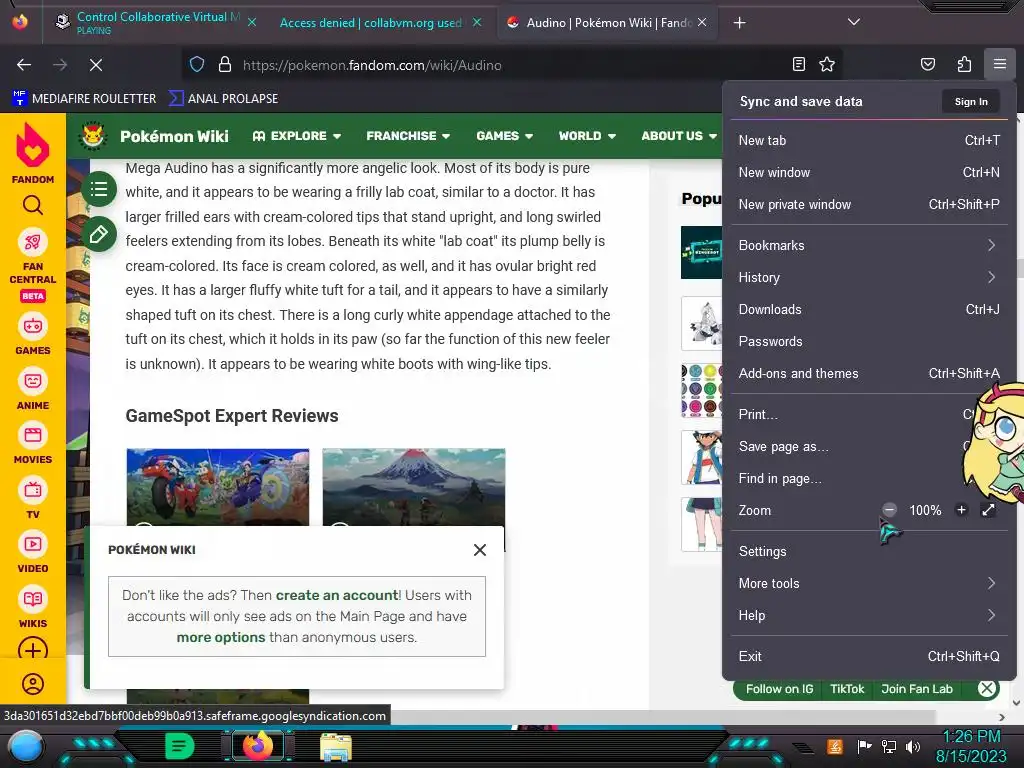Zoom in with the plus button
The width and height of the screenshot is (1024, 768).
point(961,510)
